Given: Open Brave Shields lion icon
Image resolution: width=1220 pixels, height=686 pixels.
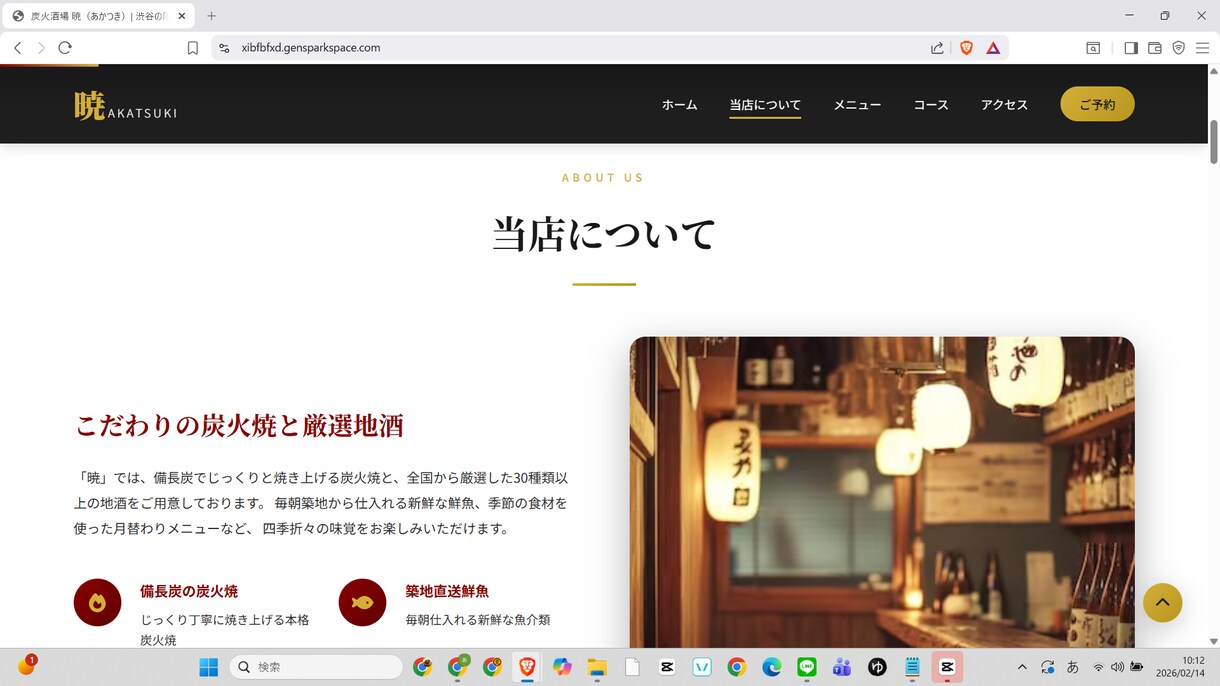Looking at the screenshot, I should (966, 47).
